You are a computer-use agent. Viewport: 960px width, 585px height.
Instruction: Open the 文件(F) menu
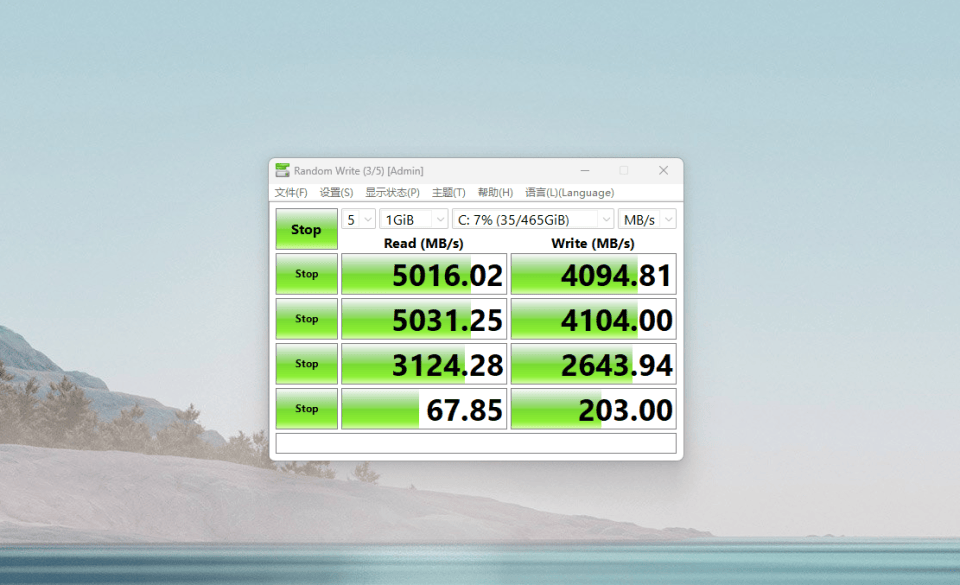[x=291, y=193]
